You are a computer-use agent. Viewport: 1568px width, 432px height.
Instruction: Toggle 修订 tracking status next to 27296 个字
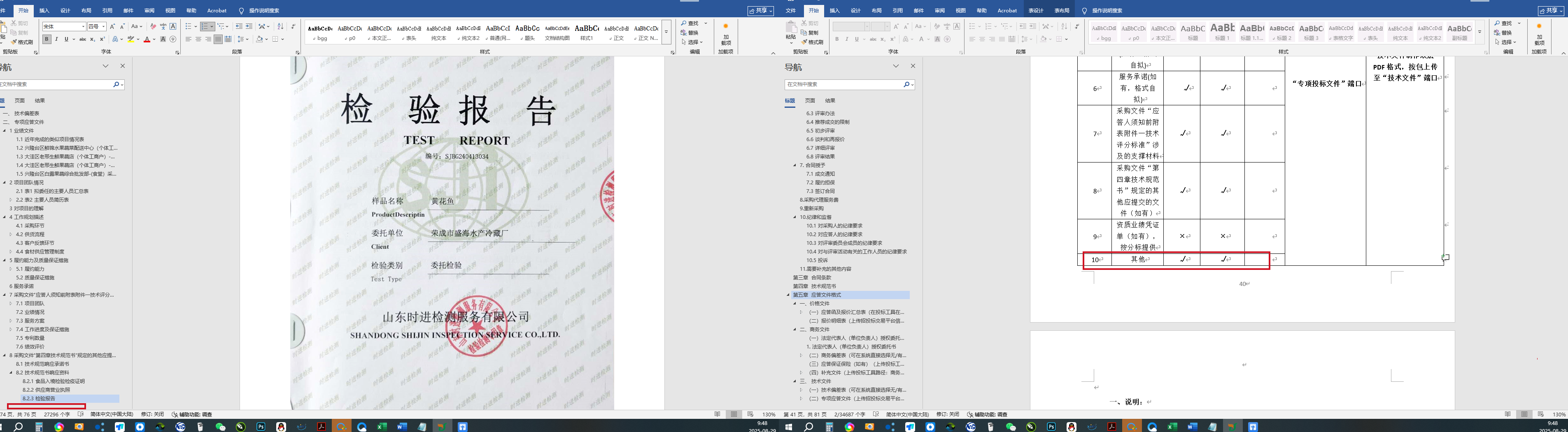coord(152,414)
